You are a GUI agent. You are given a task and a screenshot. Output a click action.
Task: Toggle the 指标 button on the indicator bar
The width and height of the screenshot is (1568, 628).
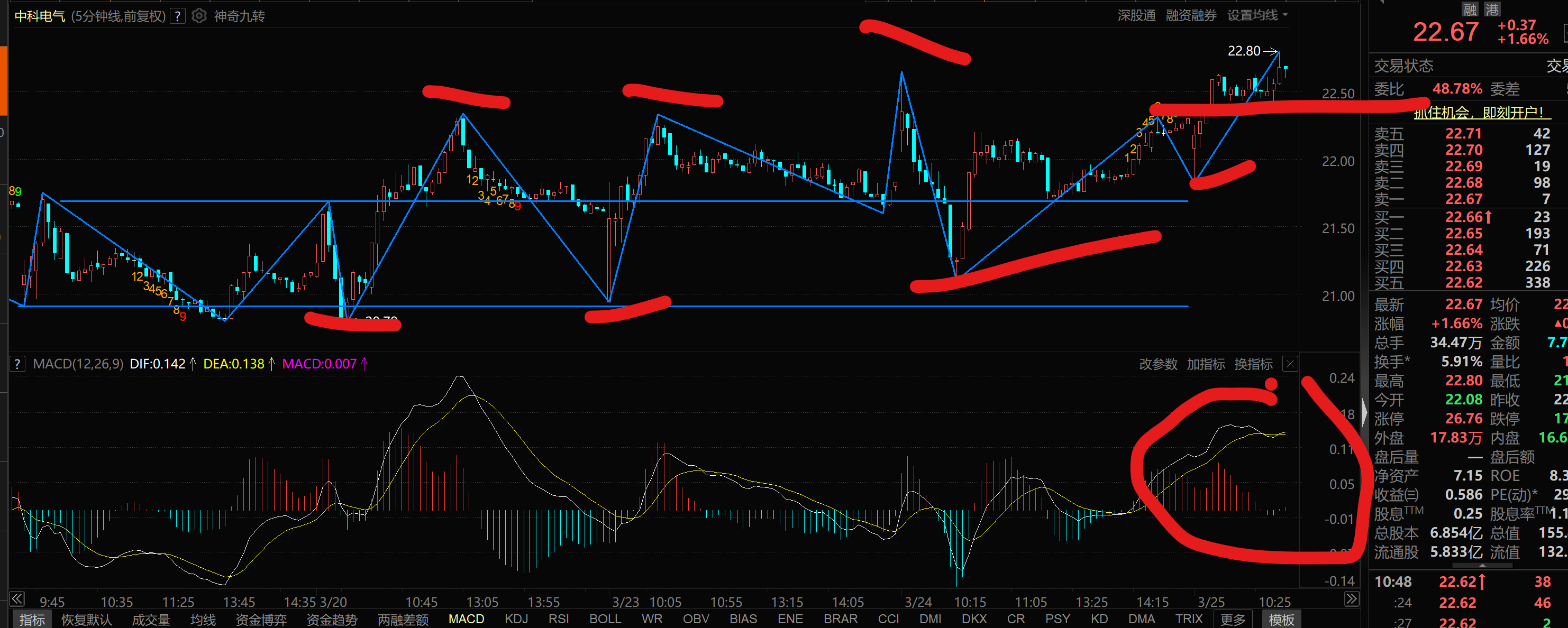pos(32,619)
